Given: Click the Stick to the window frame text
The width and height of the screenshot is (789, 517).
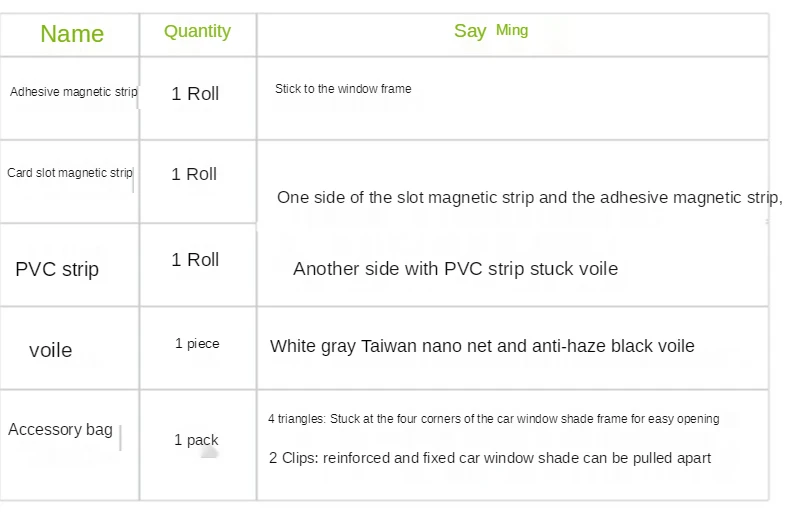Looking at the screenshot, I should click(x=343, y=89).
